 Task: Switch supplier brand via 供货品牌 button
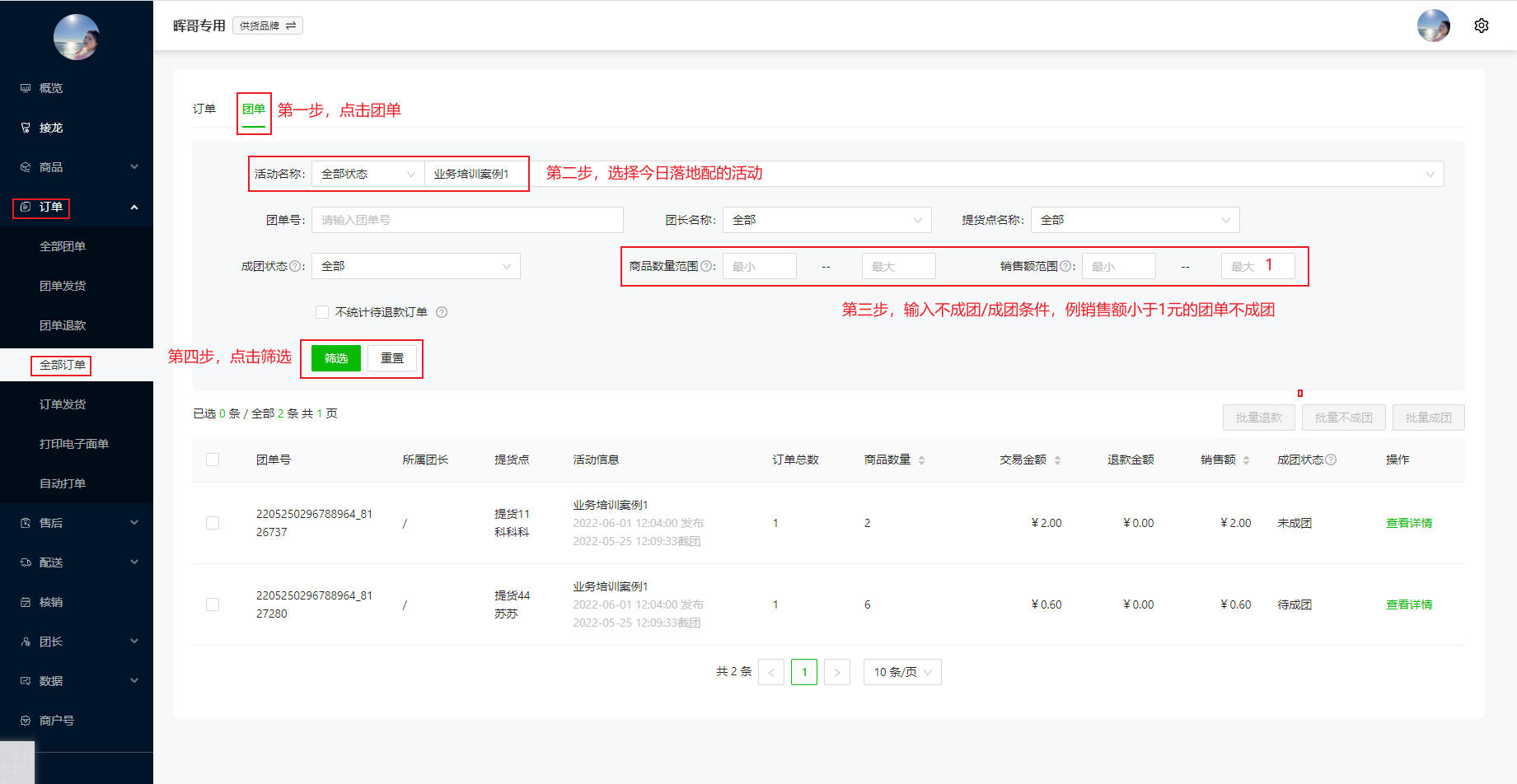[x=268, y=26]
